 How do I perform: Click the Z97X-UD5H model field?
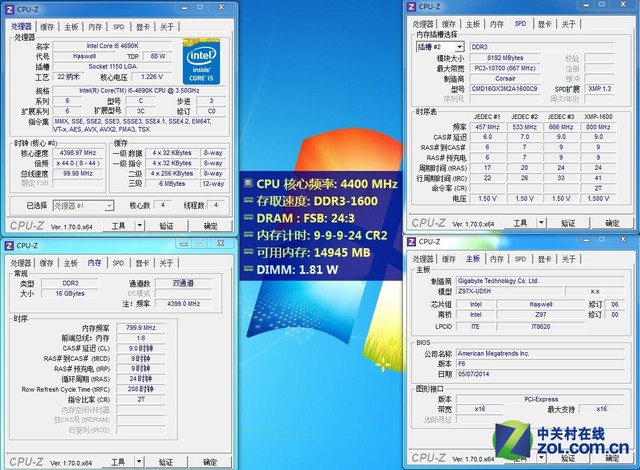pyautogui.click(x=509, y=291)
